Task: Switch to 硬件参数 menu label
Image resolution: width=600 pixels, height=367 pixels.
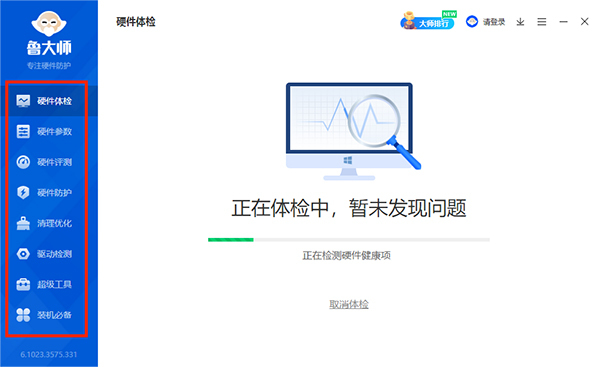Action: (x=54, y=132)
